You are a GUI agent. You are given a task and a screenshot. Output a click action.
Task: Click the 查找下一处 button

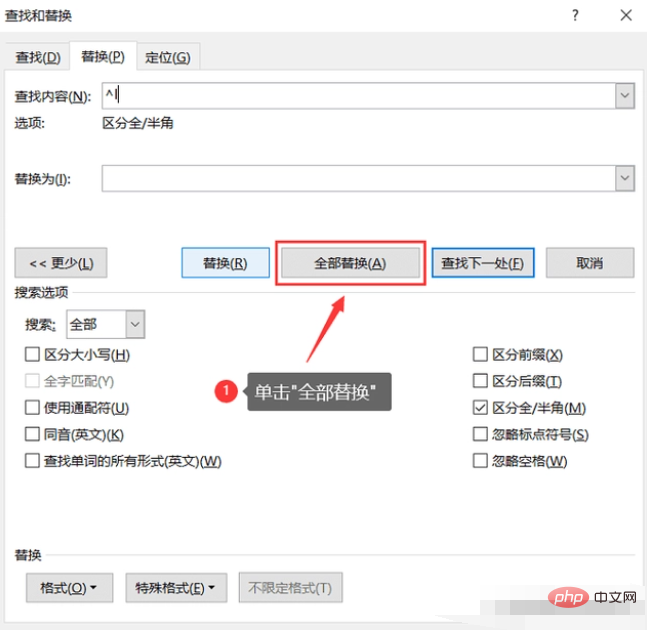(x=483, y=263)
